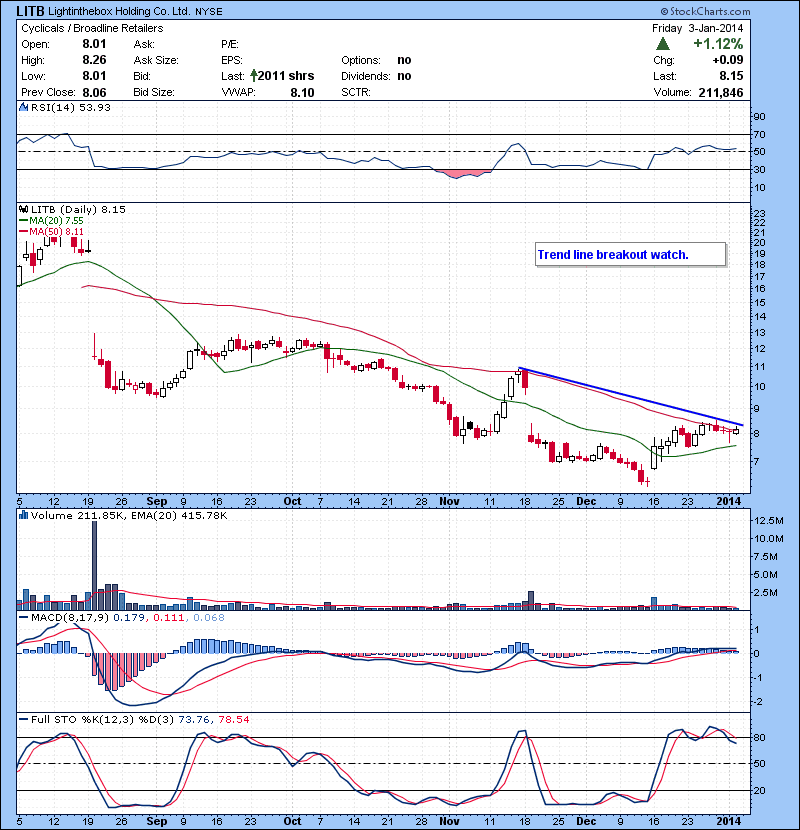Click the EPS: label
This screenshot has width=800, height=830.
click(231, 60)
